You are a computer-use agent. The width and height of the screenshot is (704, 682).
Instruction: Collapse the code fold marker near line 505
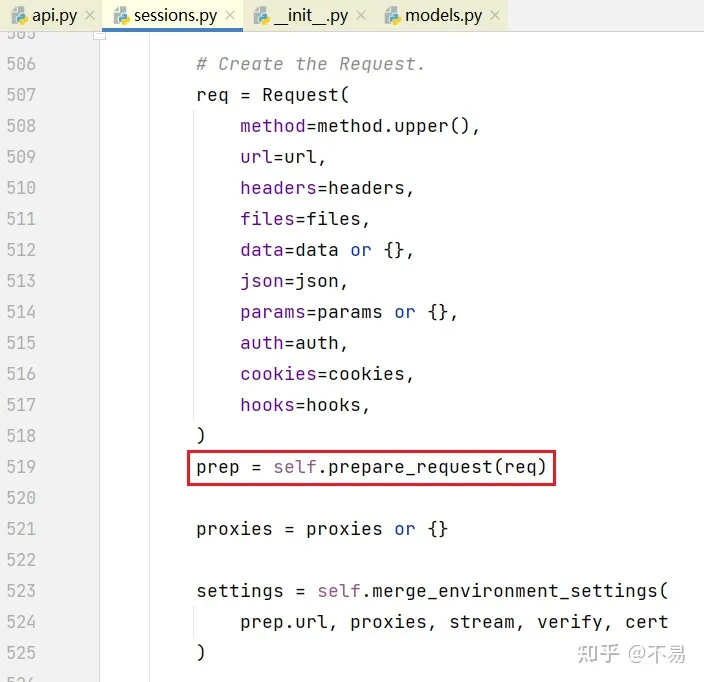(99, 35)
